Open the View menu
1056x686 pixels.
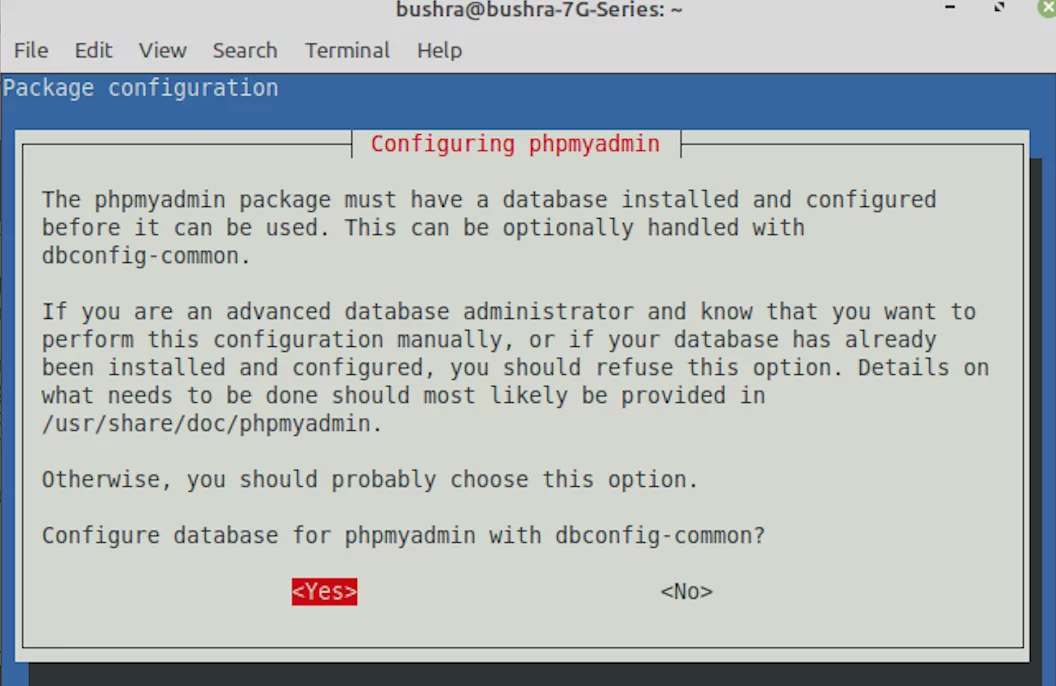(x=162, y=50)
